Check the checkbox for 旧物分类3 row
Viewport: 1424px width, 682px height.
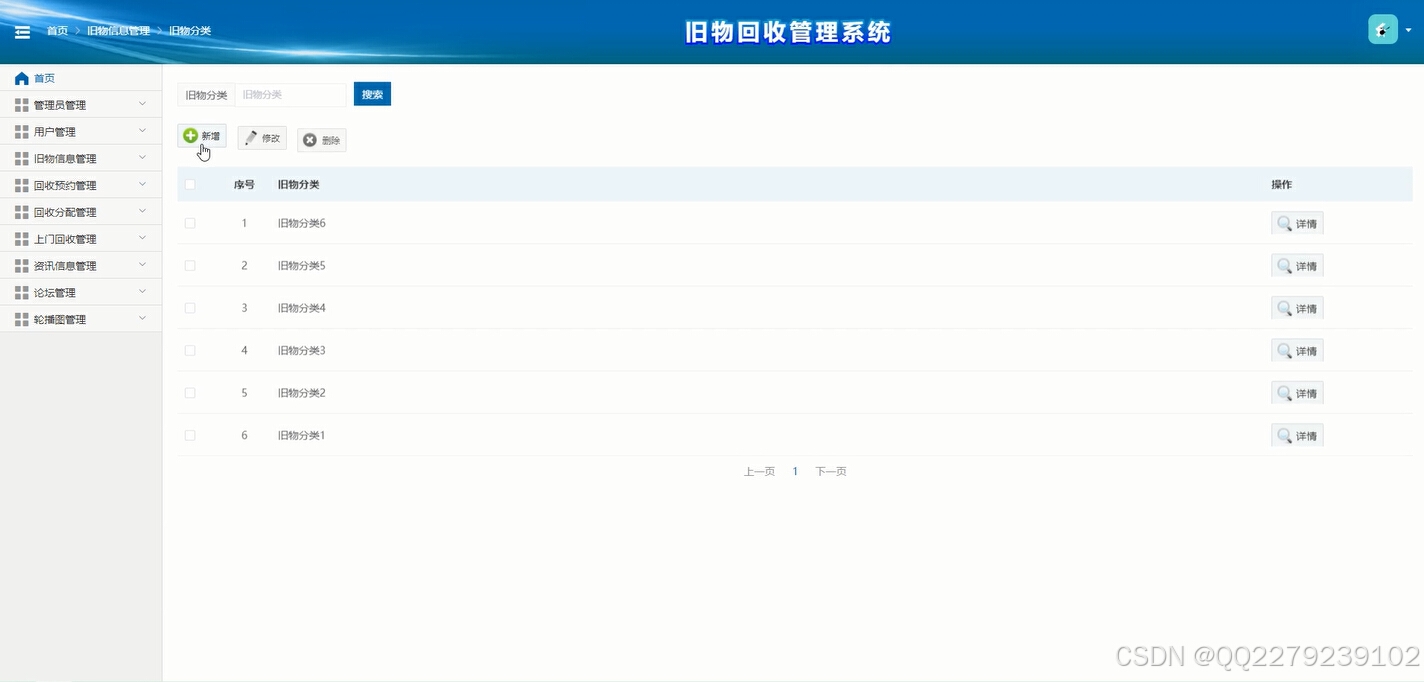[x=190, y=350]
